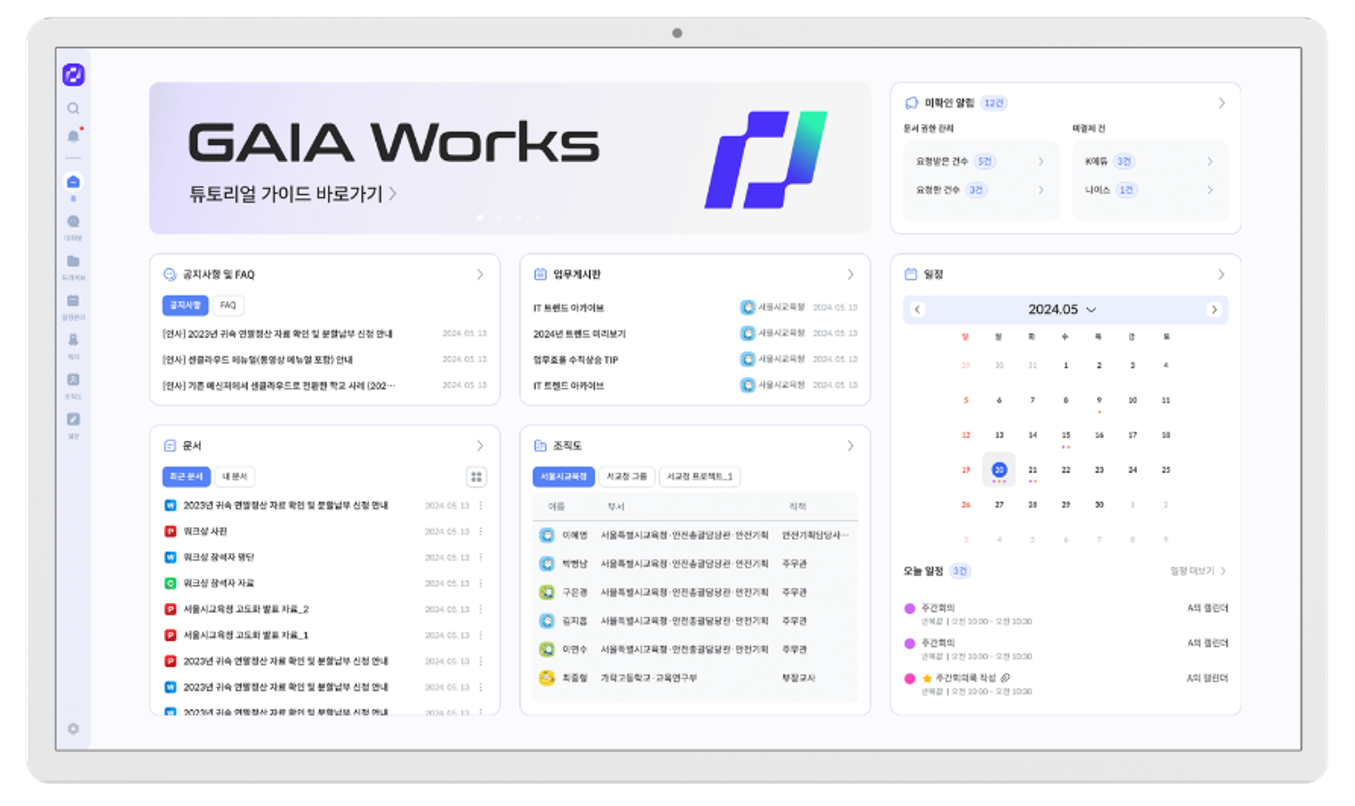The image size is (1355, 806).
Task: Click the star on 주간회의록 작성 event
Action: [927, 678]
